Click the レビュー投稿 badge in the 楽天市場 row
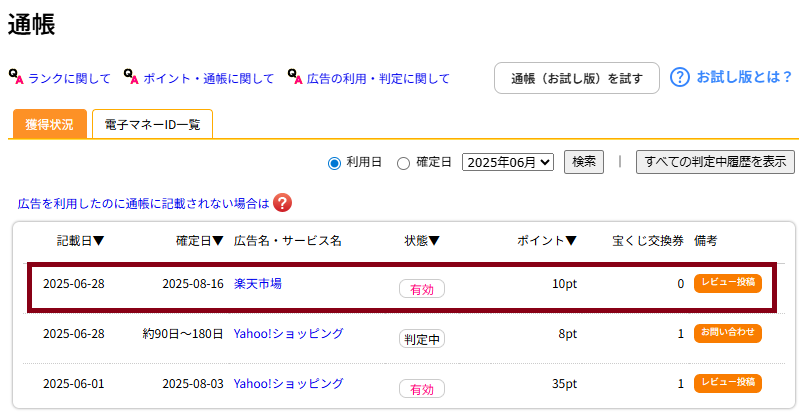 [x=728, y=283]
